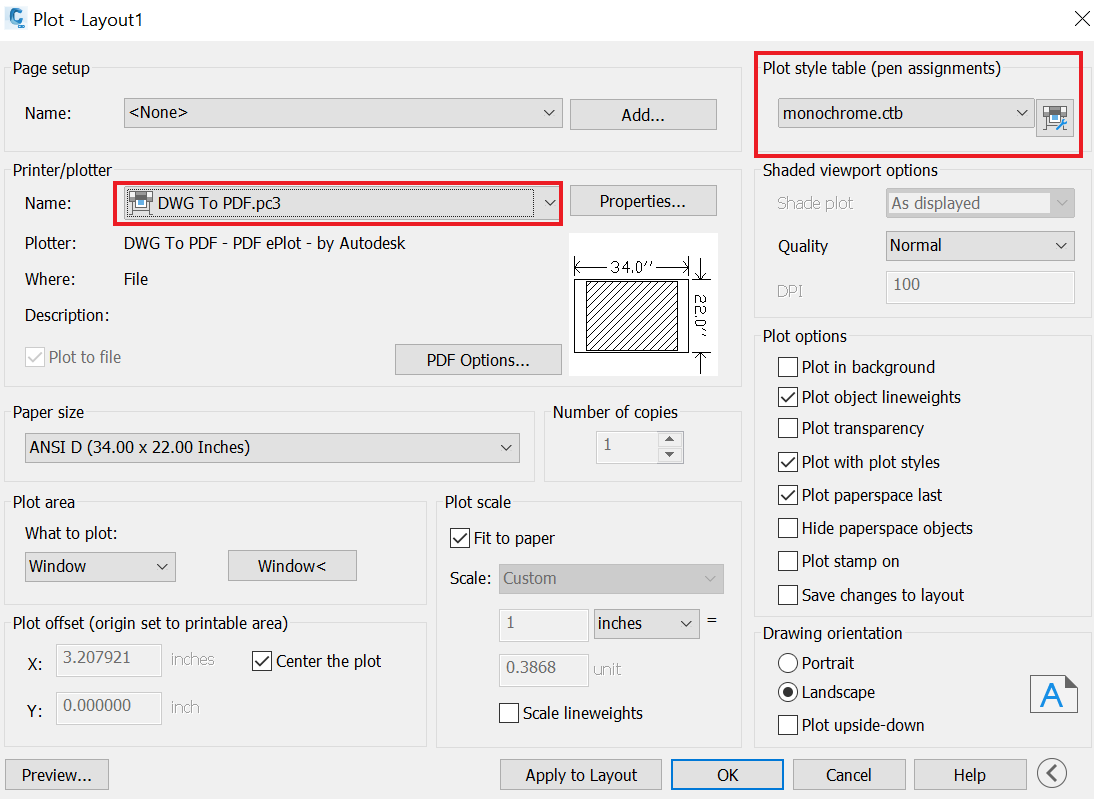Open the monochrome.ctb plot style dropdown
This screenshot has width=1094, height=799.
(x=906, y=113)
